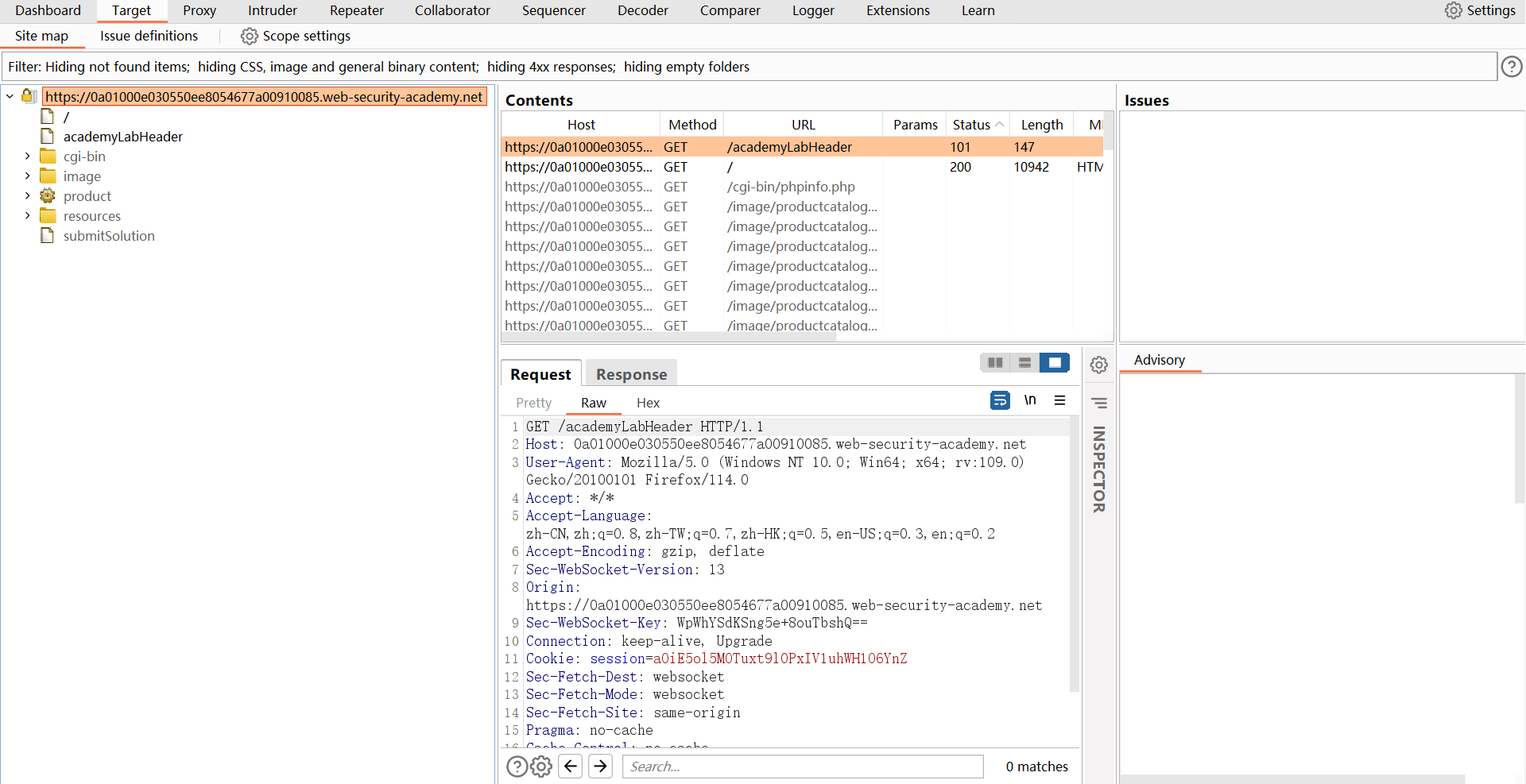1526x784 pixels.
Task: Open Issue definitions
Action: (x=149, y=36)
